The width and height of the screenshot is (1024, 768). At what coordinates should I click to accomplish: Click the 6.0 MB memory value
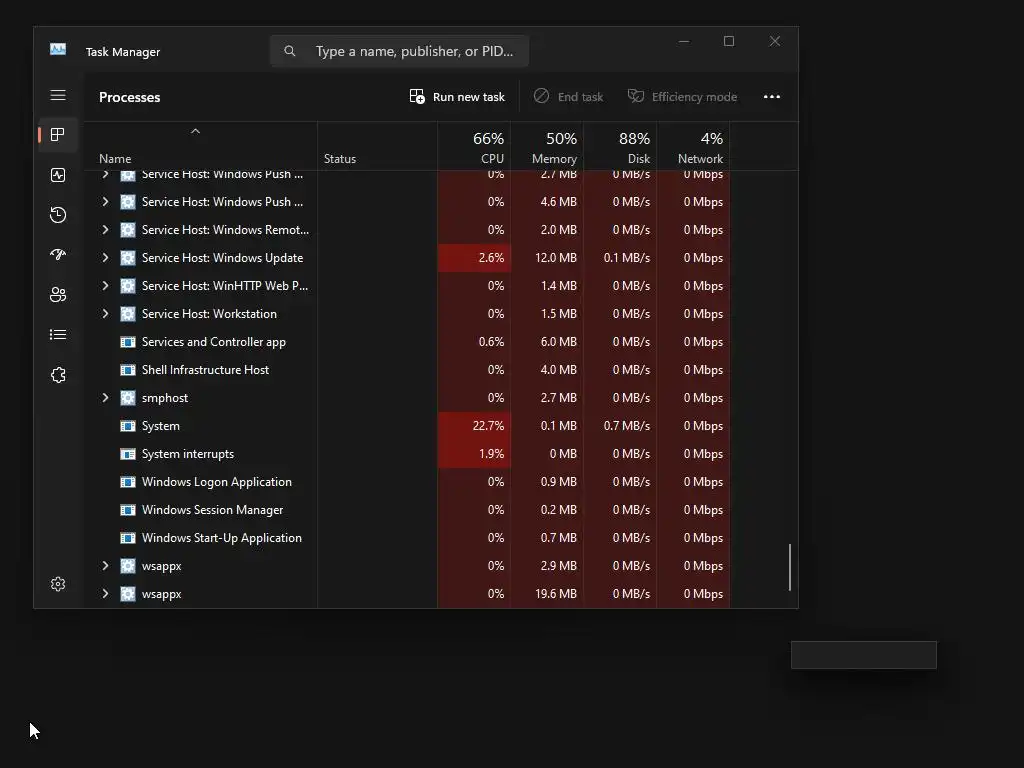(558, 342)
